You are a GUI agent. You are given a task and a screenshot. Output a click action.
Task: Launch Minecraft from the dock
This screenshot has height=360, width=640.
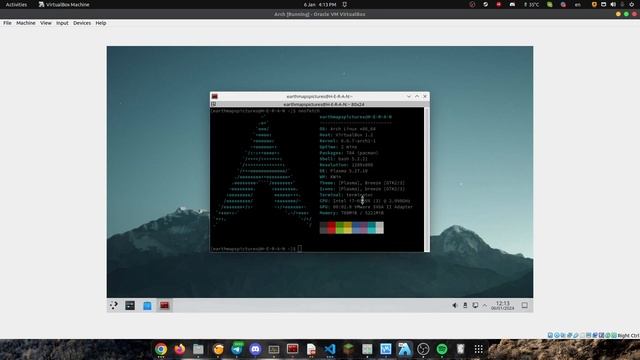pos(348,349)
